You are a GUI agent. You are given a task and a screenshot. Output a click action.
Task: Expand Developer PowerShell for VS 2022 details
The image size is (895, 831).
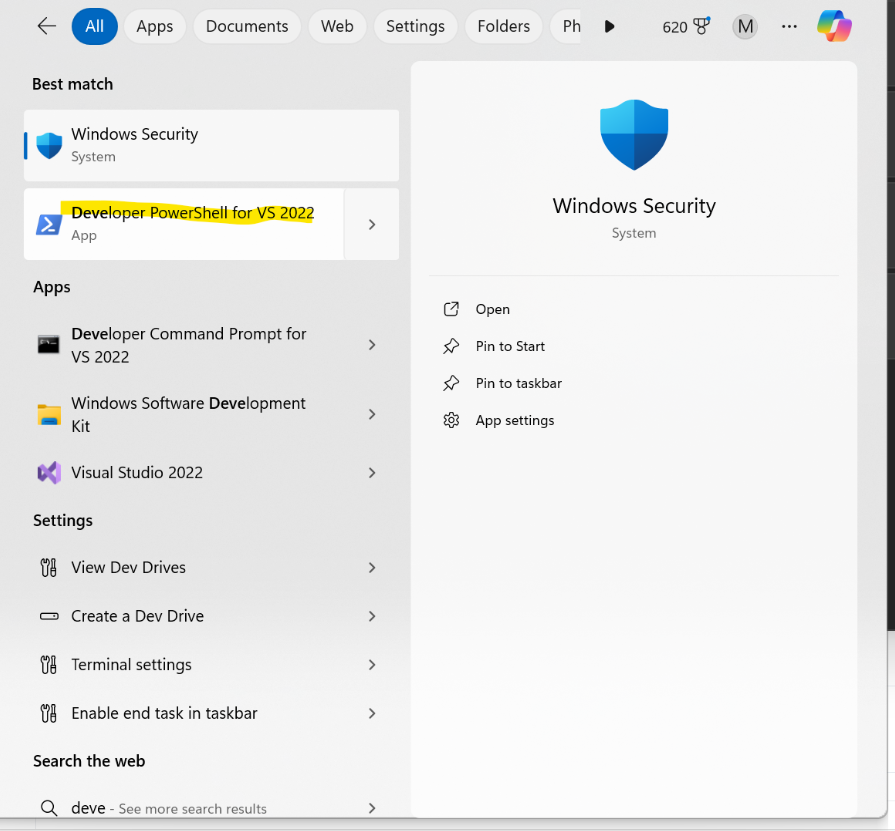click(372, 224)
